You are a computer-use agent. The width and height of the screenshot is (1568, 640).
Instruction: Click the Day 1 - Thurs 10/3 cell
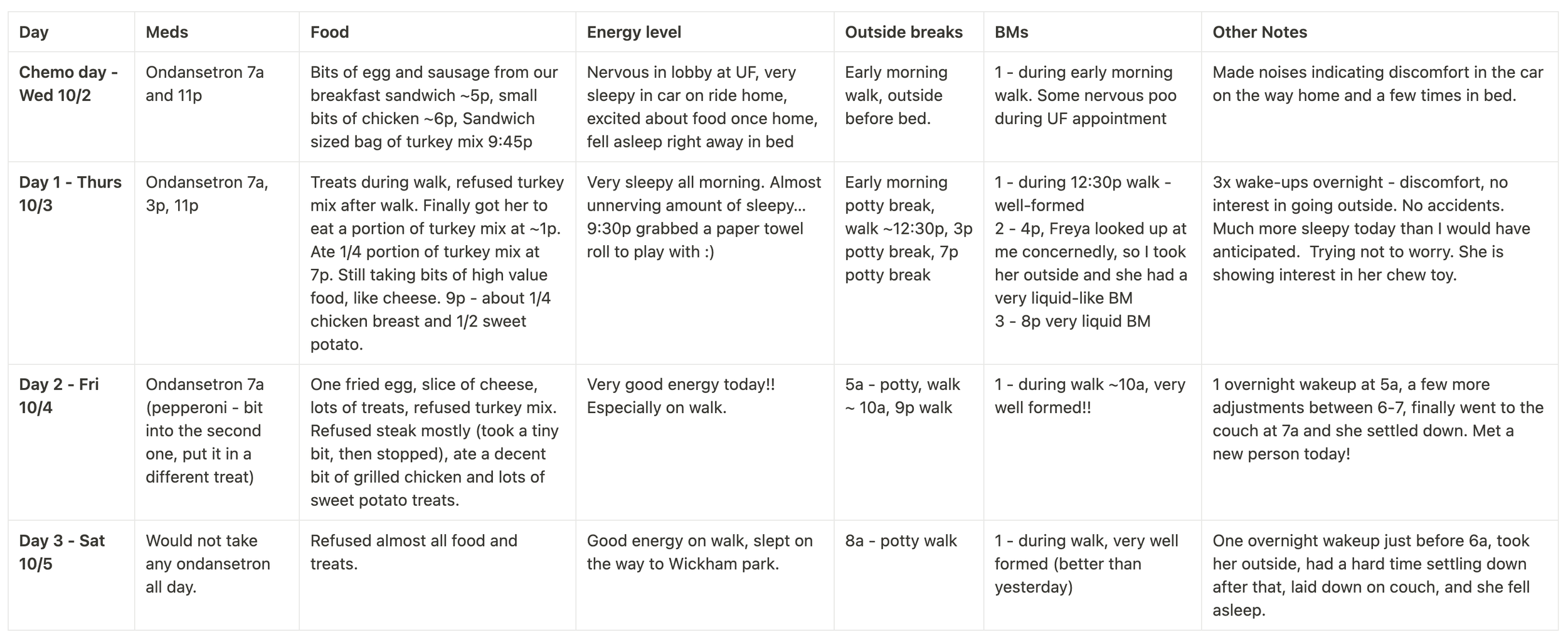pyautogui.click(x=72, y=263)
